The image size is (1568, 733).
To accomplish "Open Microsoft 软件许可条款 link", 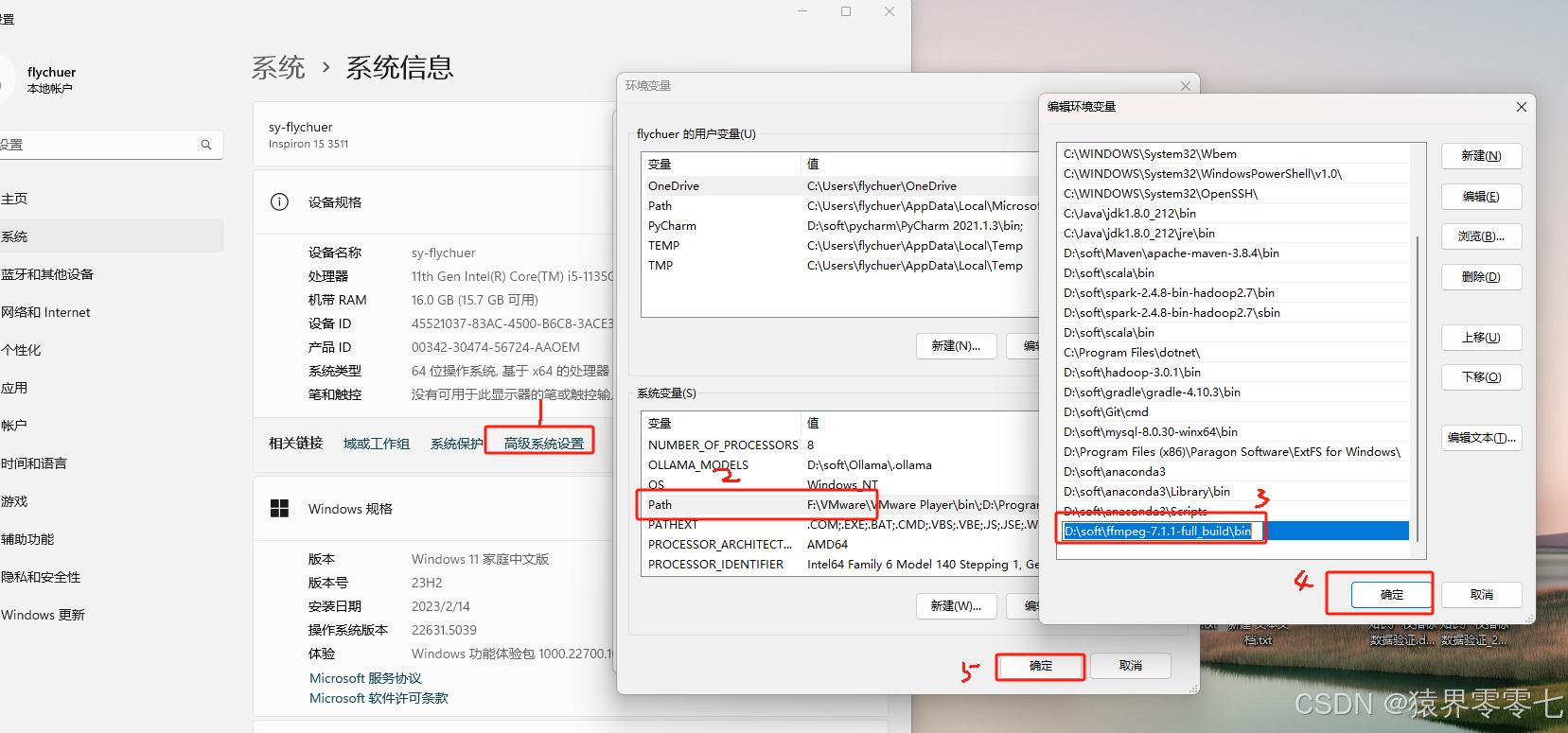I will point(379,698).
